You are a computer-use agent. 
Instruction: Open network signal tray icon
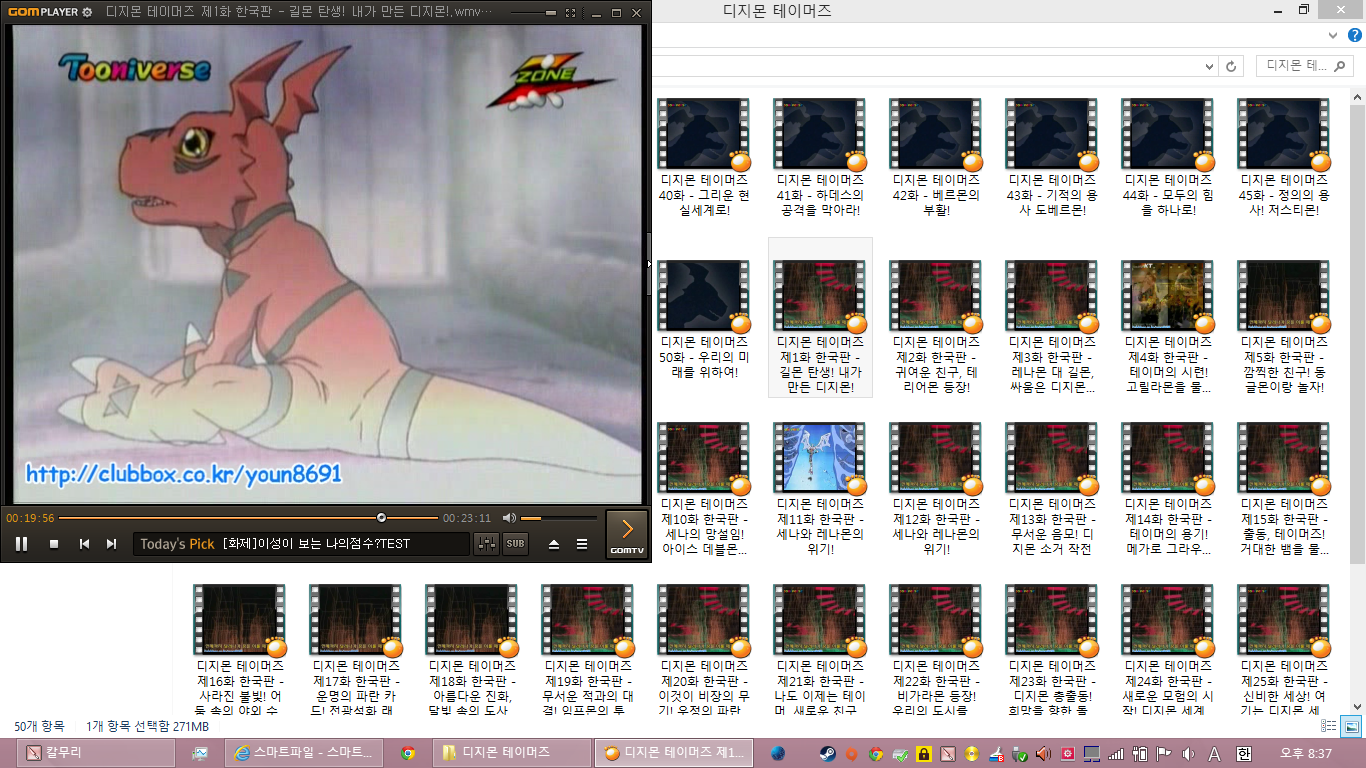[x=1116, y=753]
